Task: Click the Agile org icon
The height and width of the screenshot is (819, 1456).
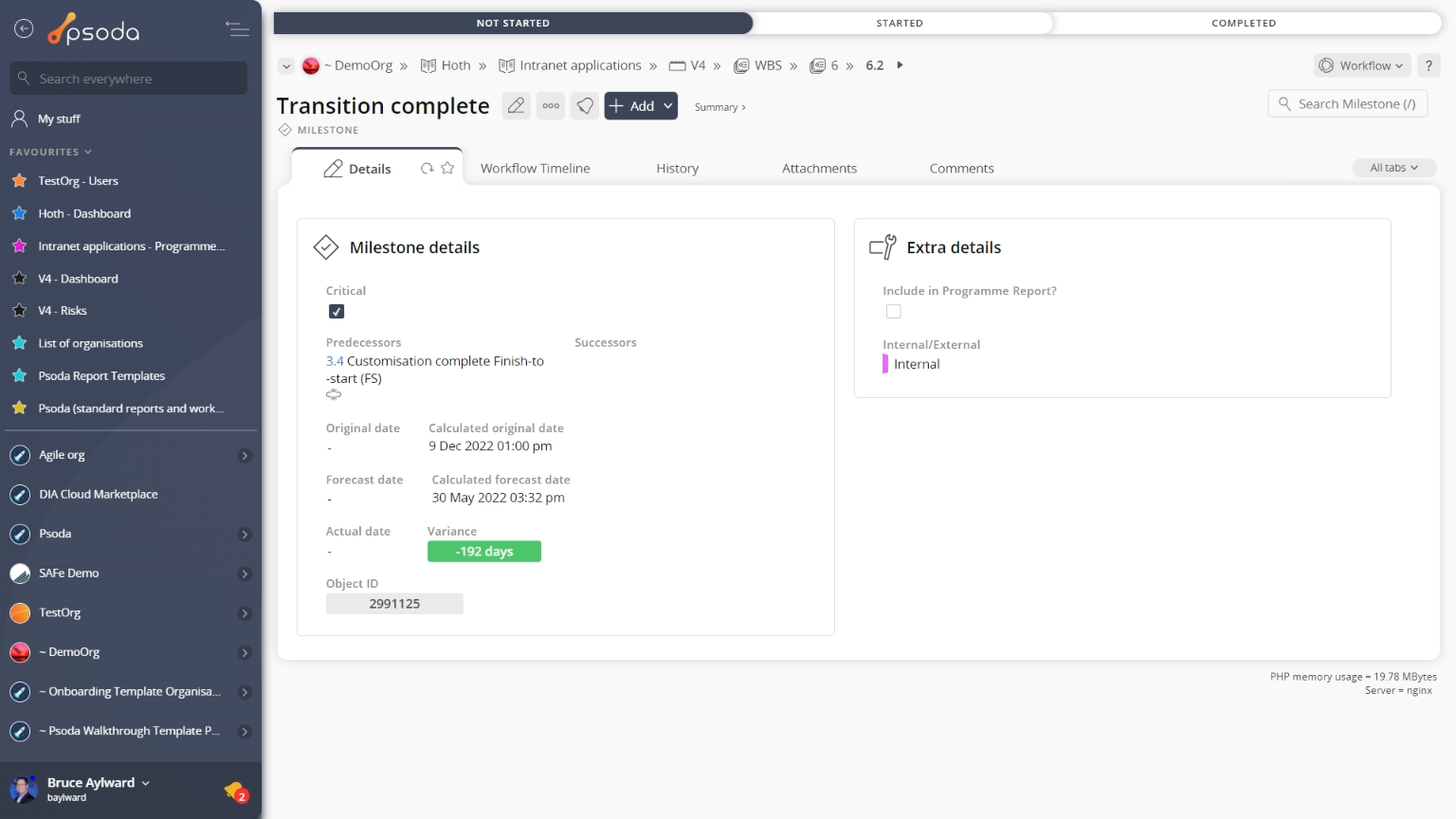Action: pyautogui.click(x=20, y=455)
